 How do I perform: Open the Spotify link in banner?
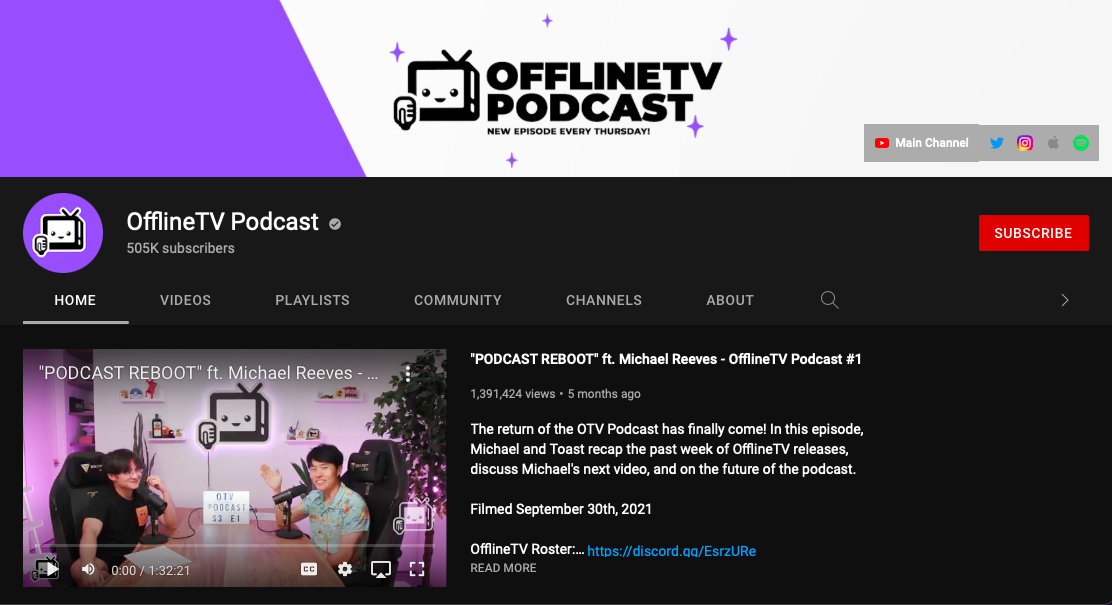pos(1081,143)
